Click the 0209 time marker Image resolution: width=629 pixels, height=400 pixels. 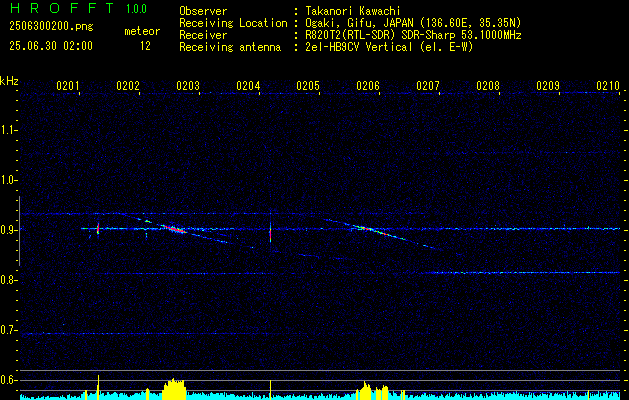548,86
